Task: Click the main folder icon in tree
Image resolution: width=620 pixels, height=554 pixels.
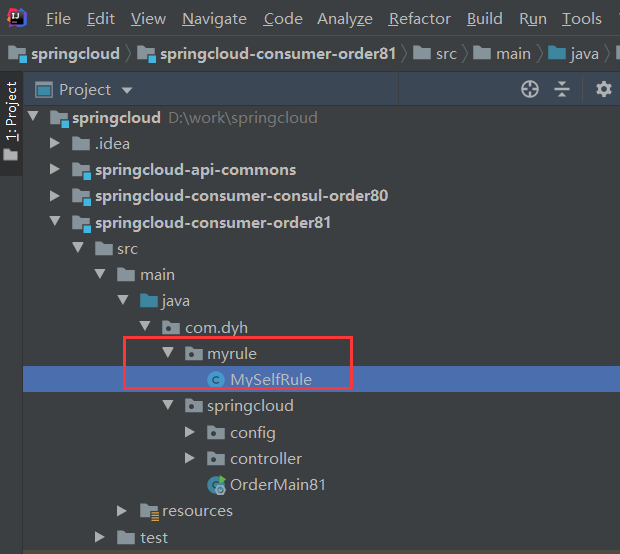Action: (x=126, y=274)
